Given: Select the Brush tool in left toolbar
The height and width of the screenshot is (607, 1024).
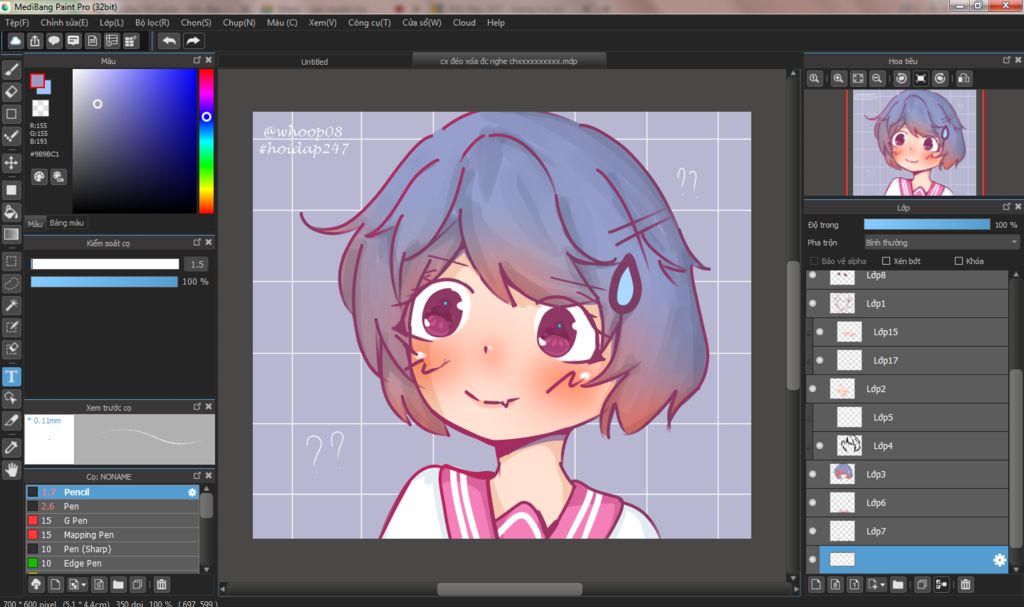Looking at the screenshot, I should [x=11, y=69].
